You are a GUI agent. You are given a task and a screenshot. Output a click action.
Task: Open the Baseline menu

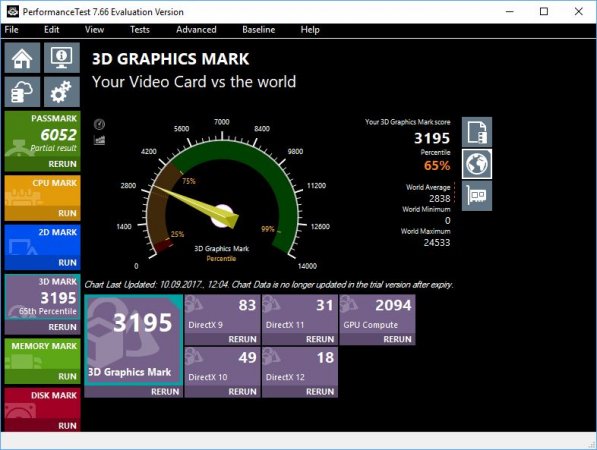(259, 30)
